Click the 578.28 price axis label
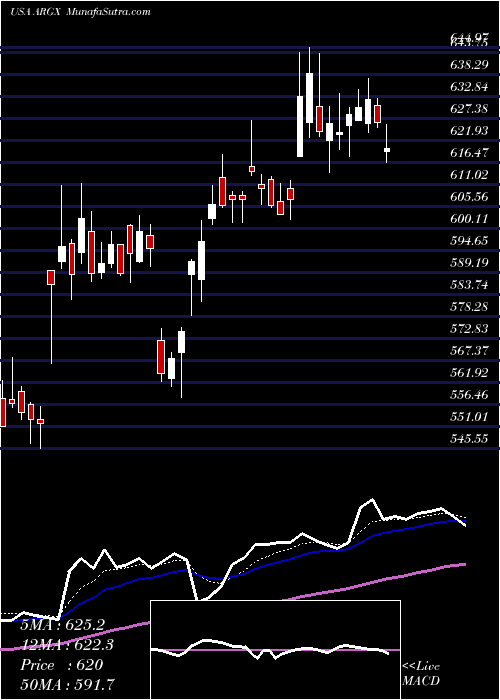 [468, 307]
